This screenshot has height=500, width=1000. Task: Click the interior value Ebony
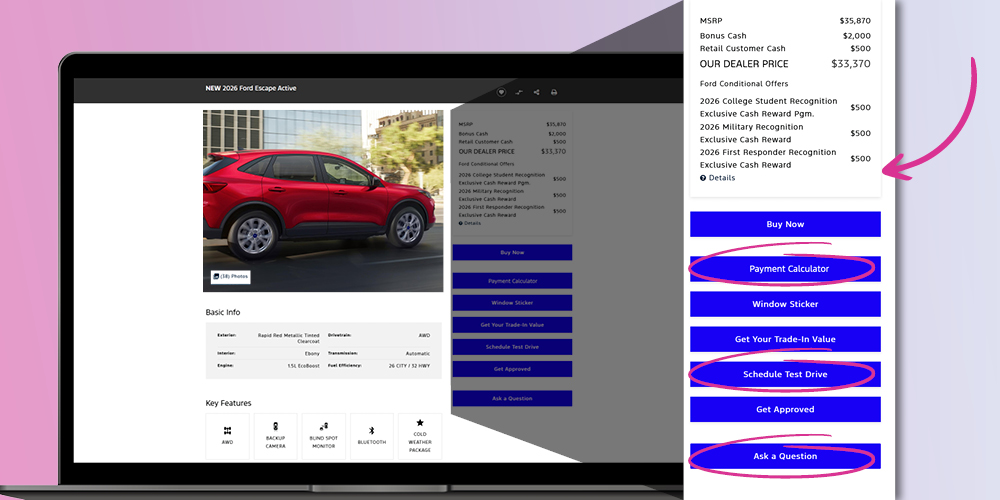312,353
